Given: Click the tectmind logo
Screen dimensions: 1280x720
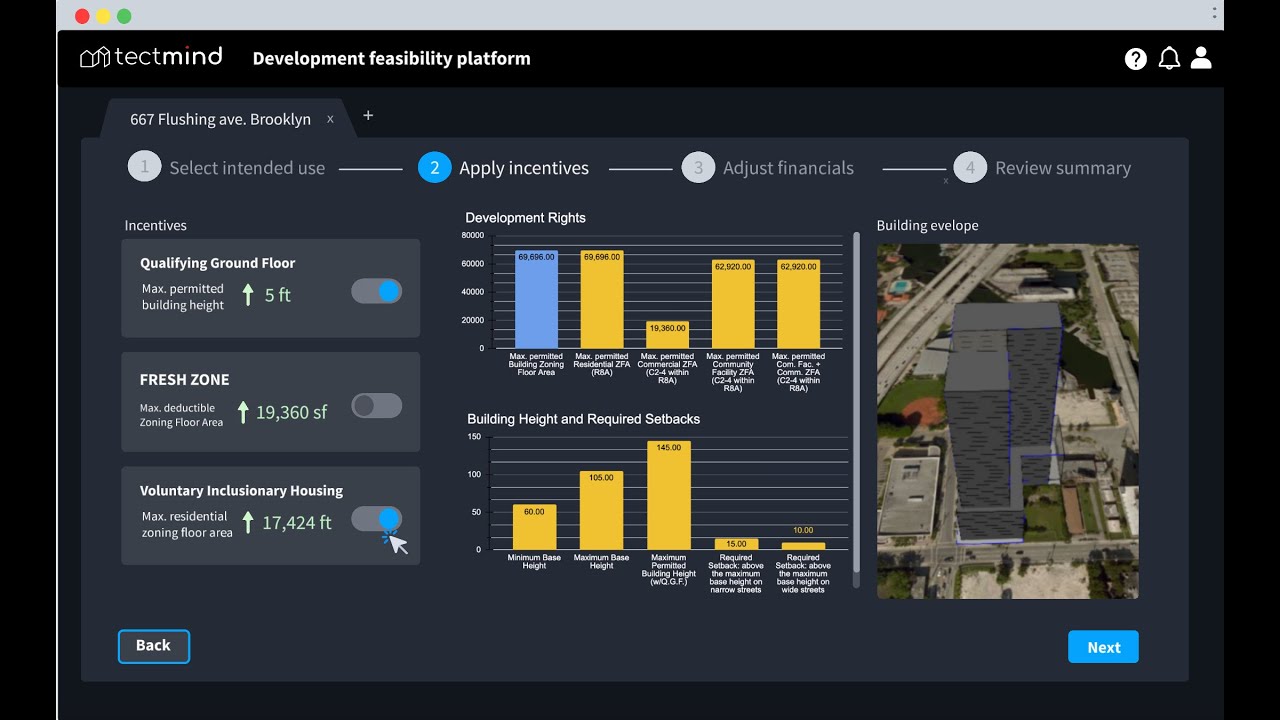Looking at the screenshot, I should tap(151, 57).
